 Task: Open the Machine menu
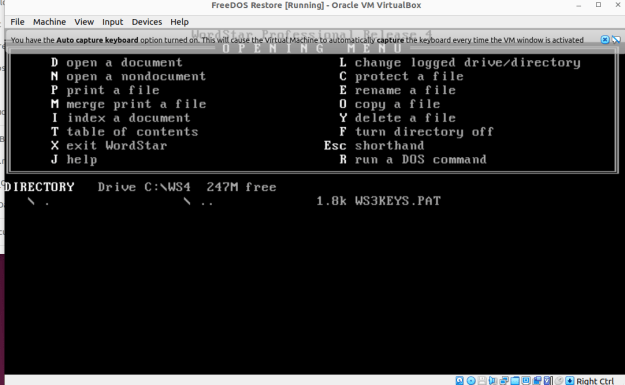point(49,22)
